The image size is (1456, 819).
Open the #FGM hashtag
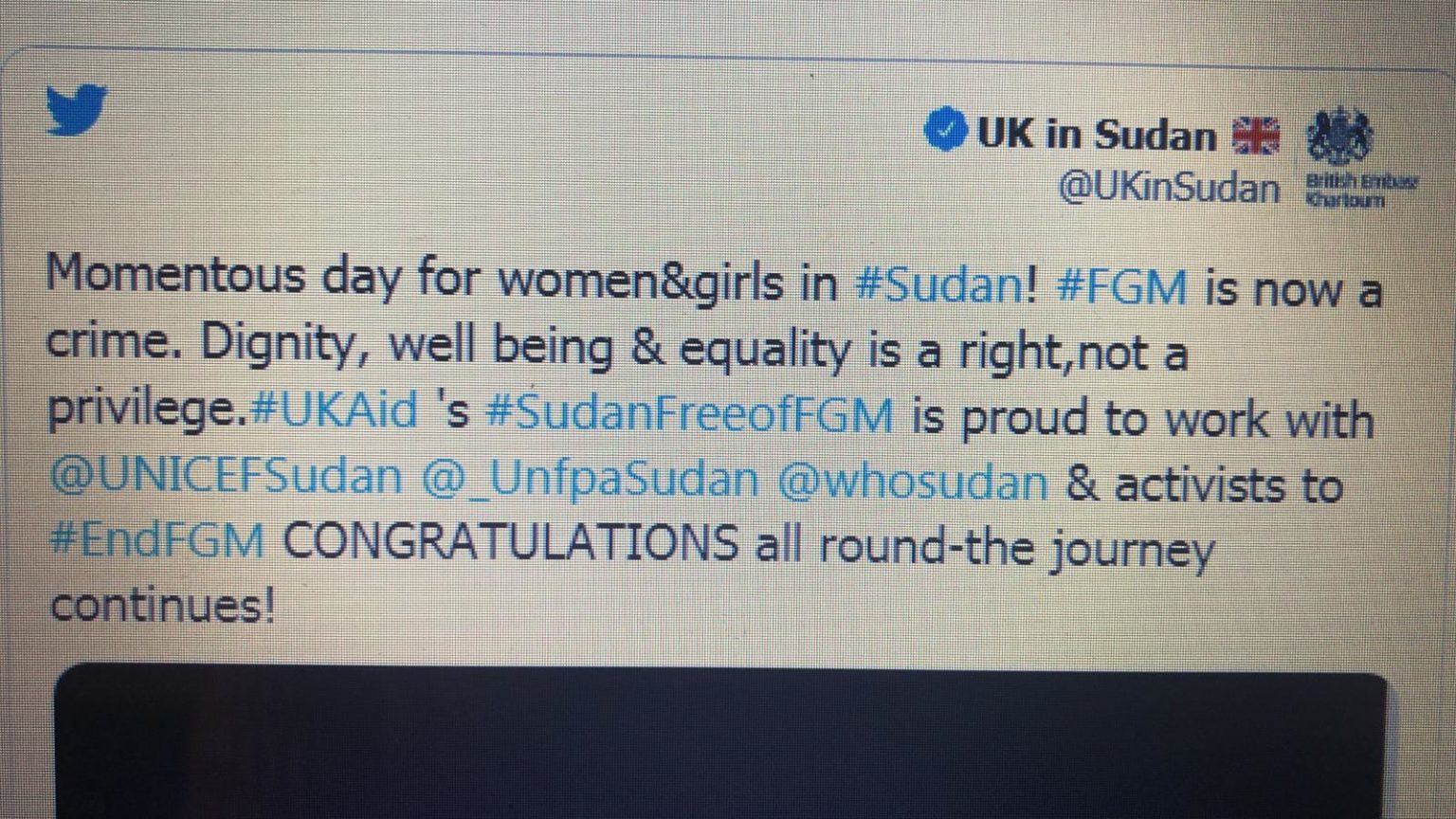click(x=1119, y=286)
